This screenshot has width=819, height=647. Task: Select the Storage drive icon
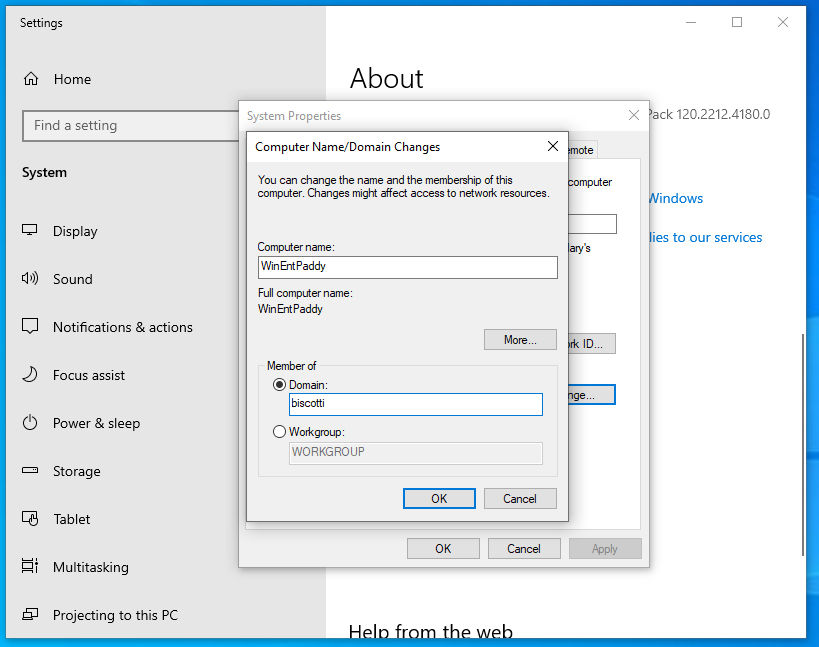(x=31, y=471)
